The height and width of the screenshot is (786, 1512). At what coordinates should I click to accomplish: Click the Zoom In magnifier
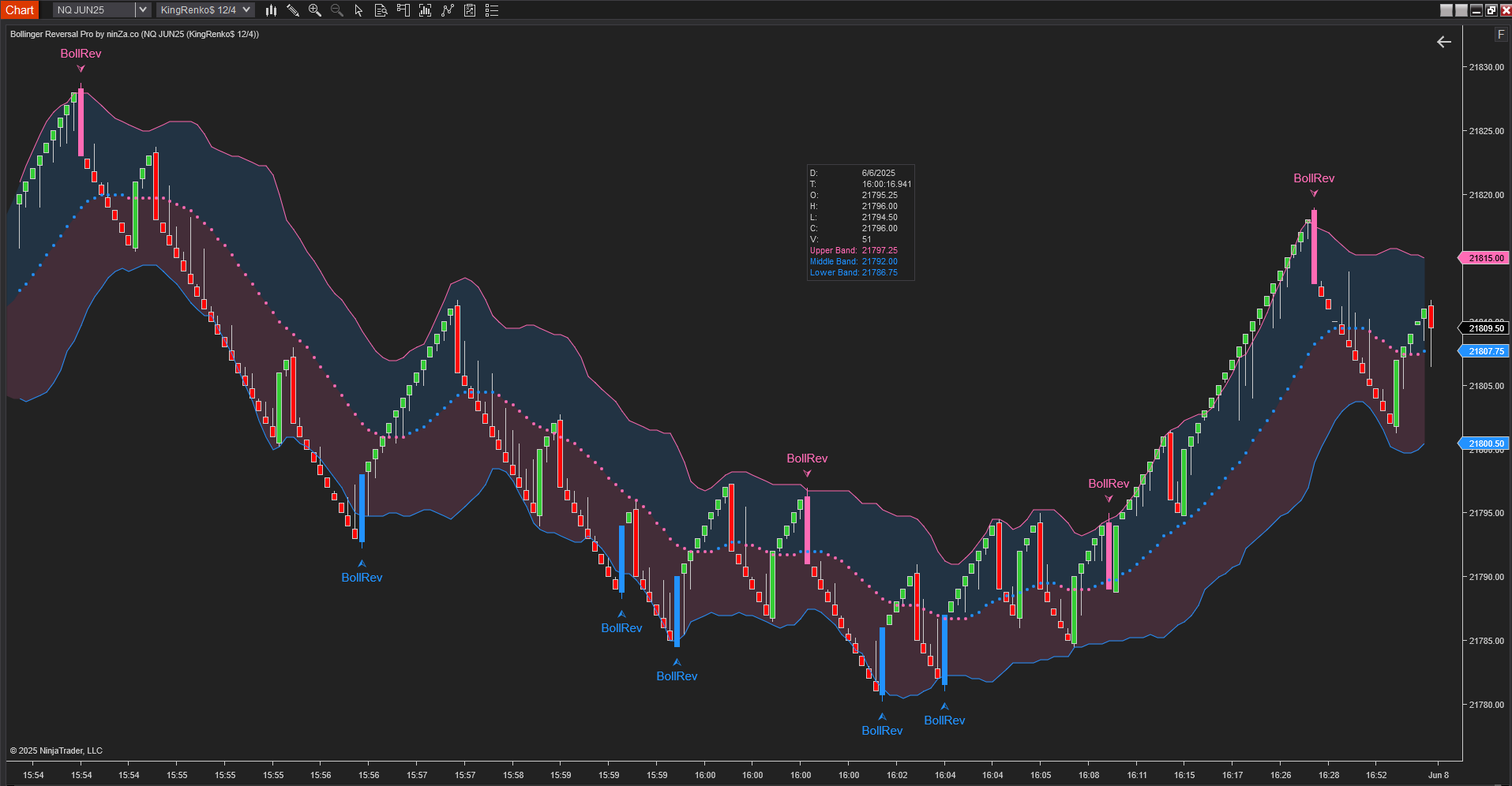[x=315, y=10]
